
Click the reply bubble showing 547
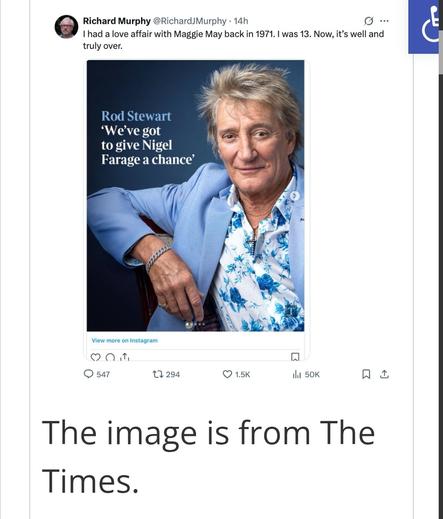tap(96, 374)
